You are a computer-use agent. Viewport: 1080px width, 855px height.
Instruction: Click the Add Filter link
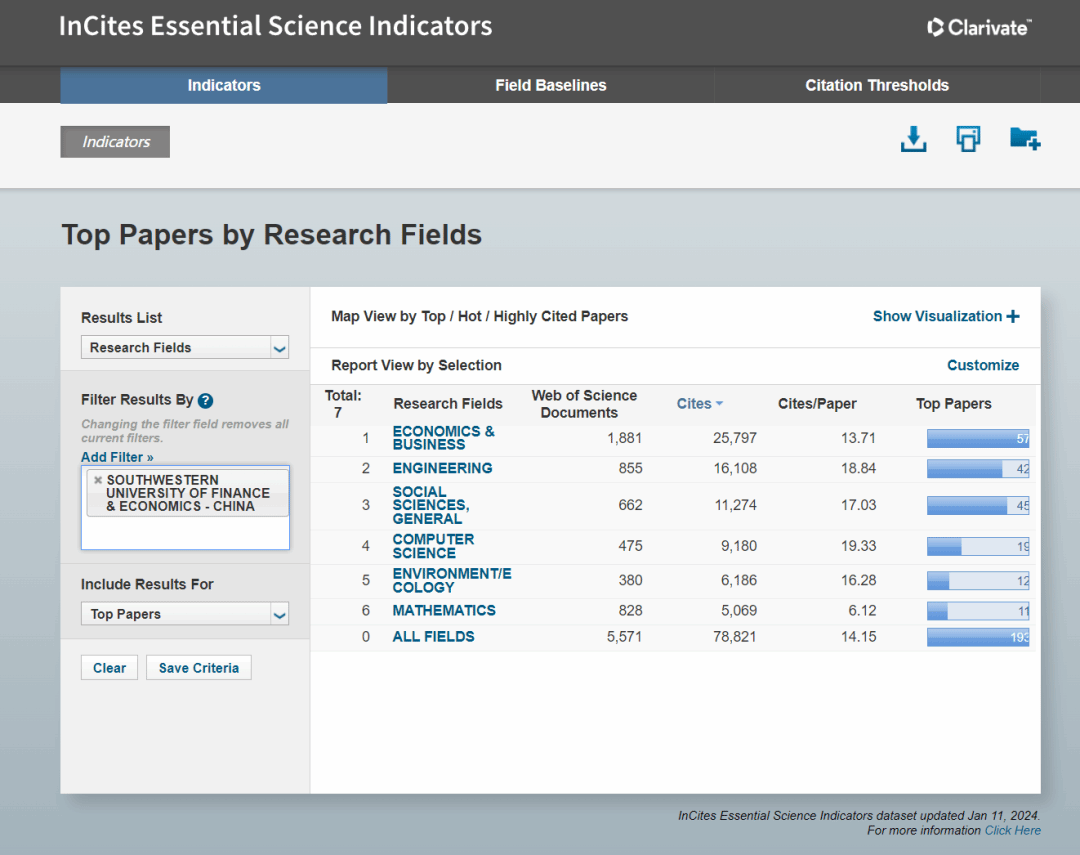tap(117, 457)
